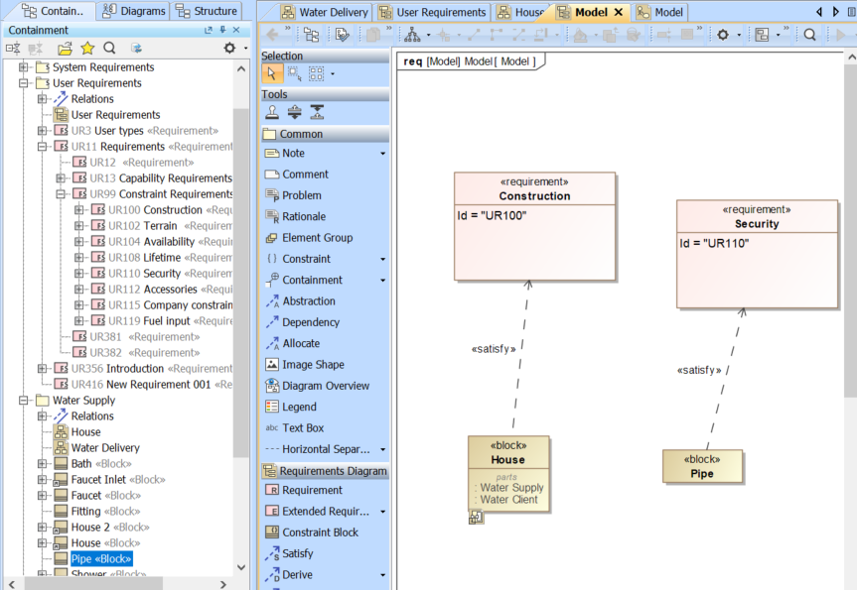857x590 pixels.
Task: Pick the Image Shape tool from palette
Action: pos(312,365)
